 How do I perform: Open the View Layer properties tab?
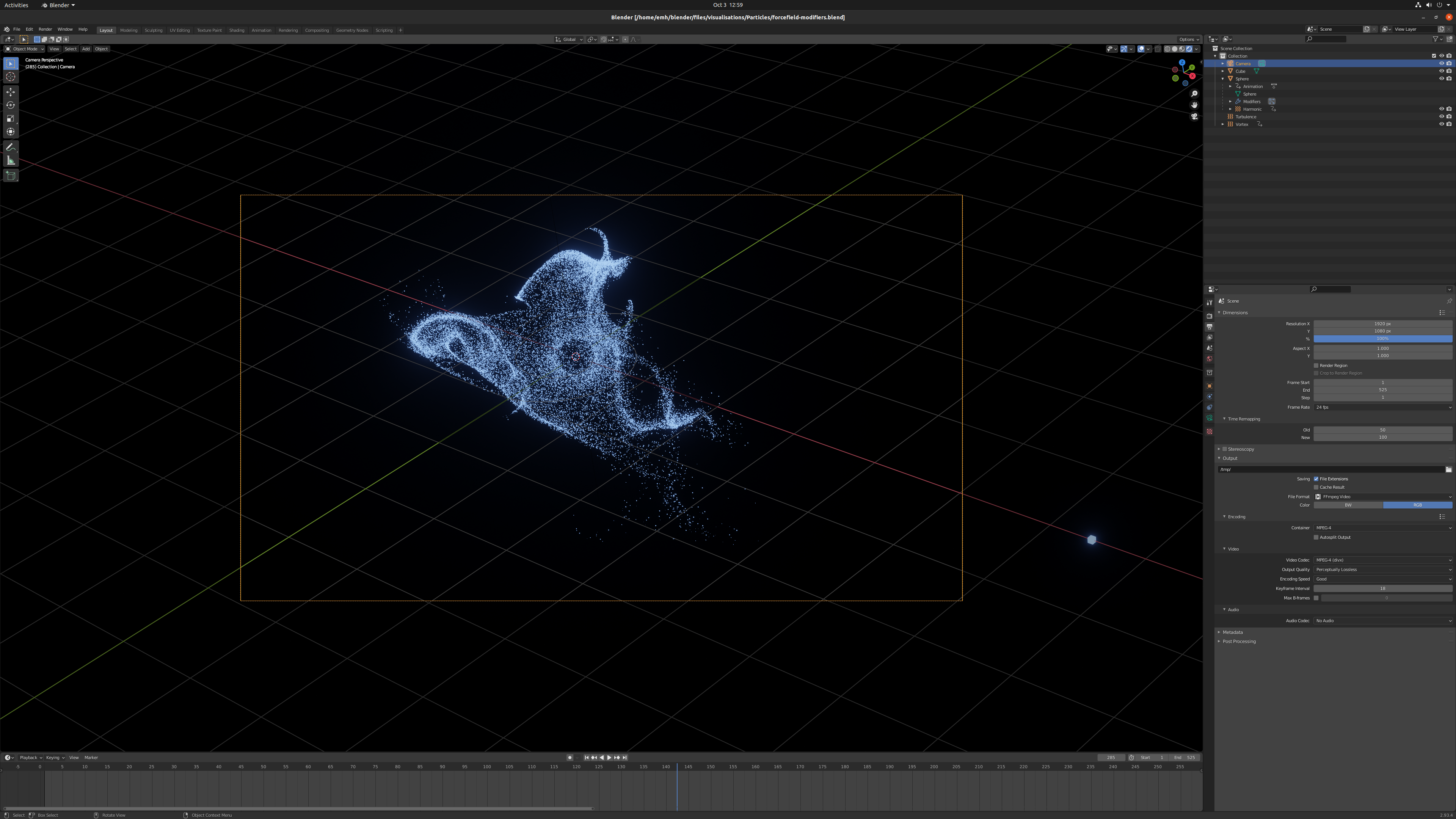[1210, 337]
